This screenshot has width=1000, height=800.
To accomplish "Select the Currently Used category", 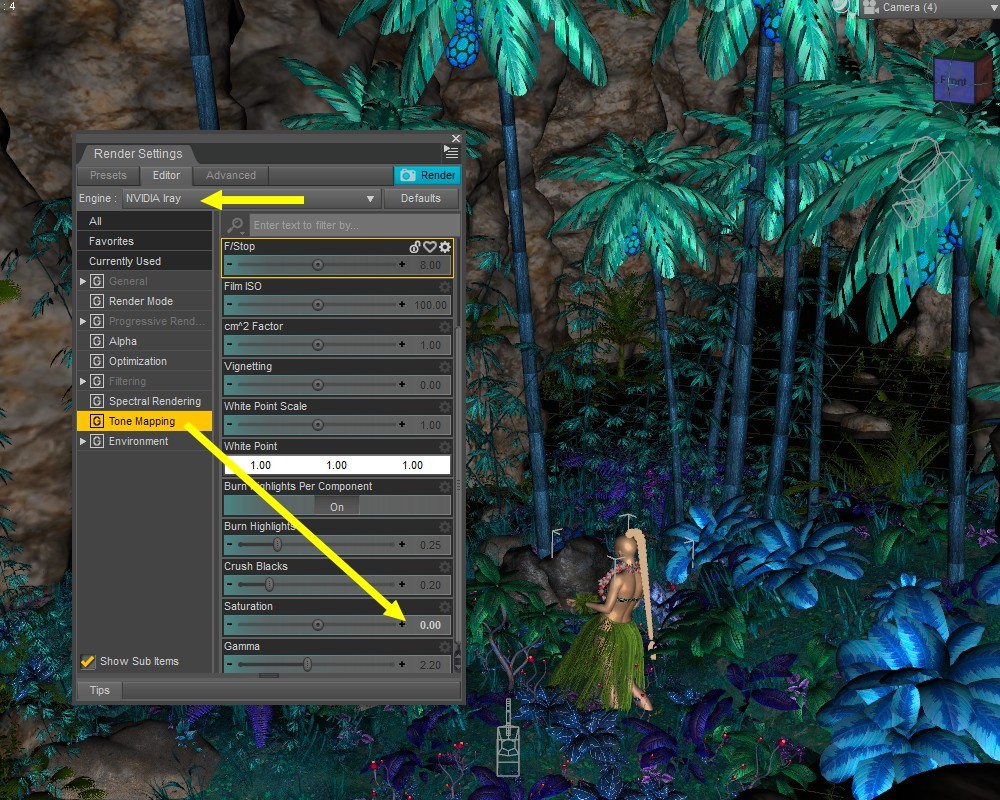I will [144, 261].
